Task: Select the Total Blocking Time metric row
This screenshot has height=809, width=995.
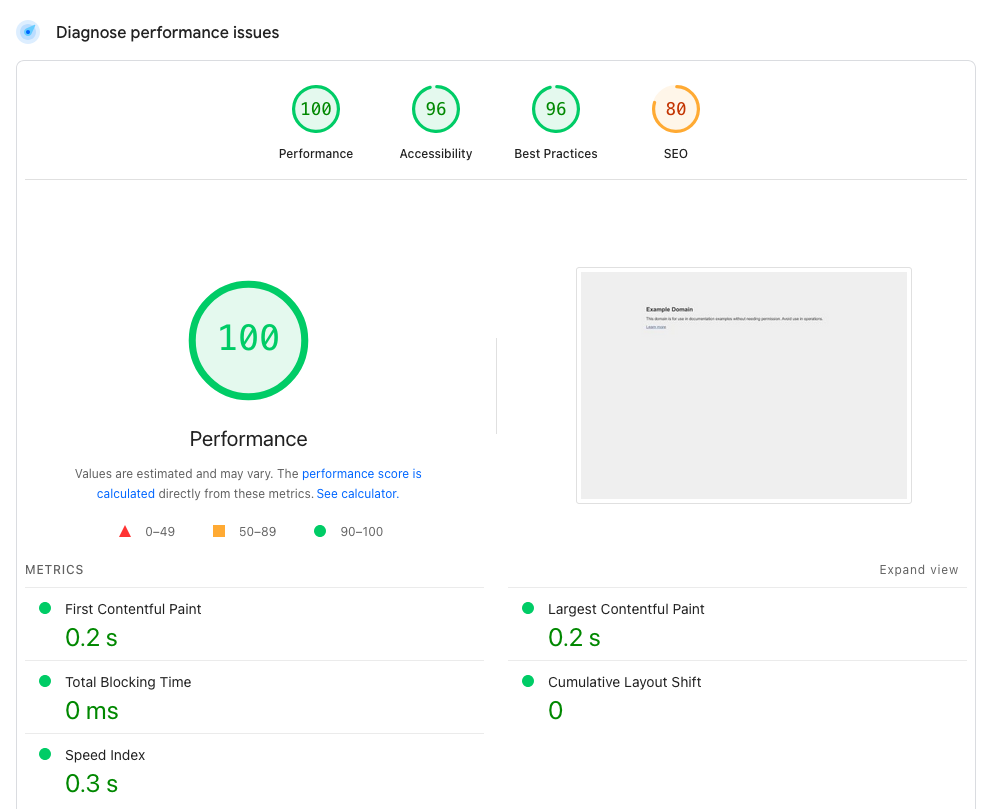Action: (x=128, y=682)
